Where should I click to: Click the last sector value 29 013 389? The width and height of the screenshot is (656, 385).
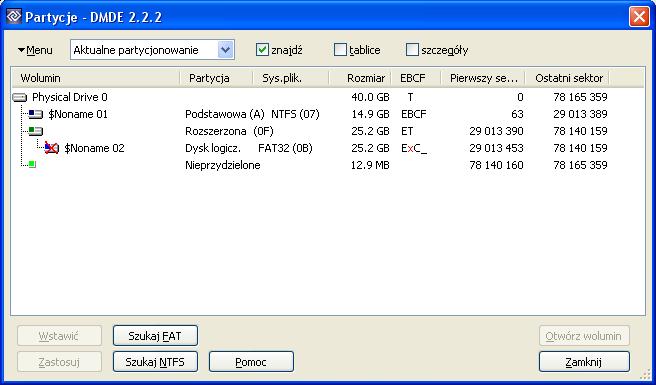click(x=580, y=114)
